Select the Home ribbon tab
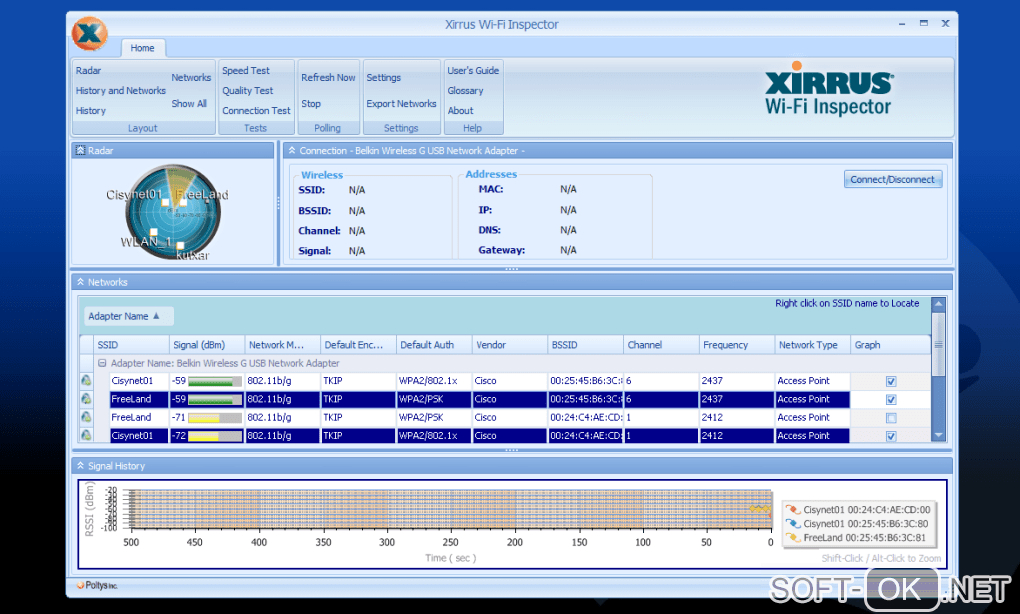Viewport: 1020px width, 614px height. tap(142, 48)
